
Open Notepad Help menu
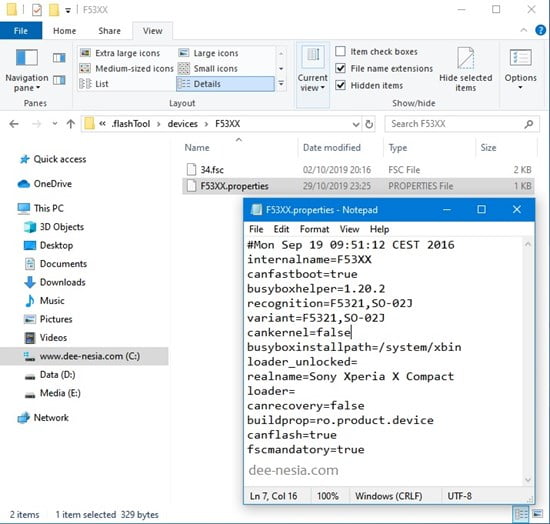[x=380, y=229]
